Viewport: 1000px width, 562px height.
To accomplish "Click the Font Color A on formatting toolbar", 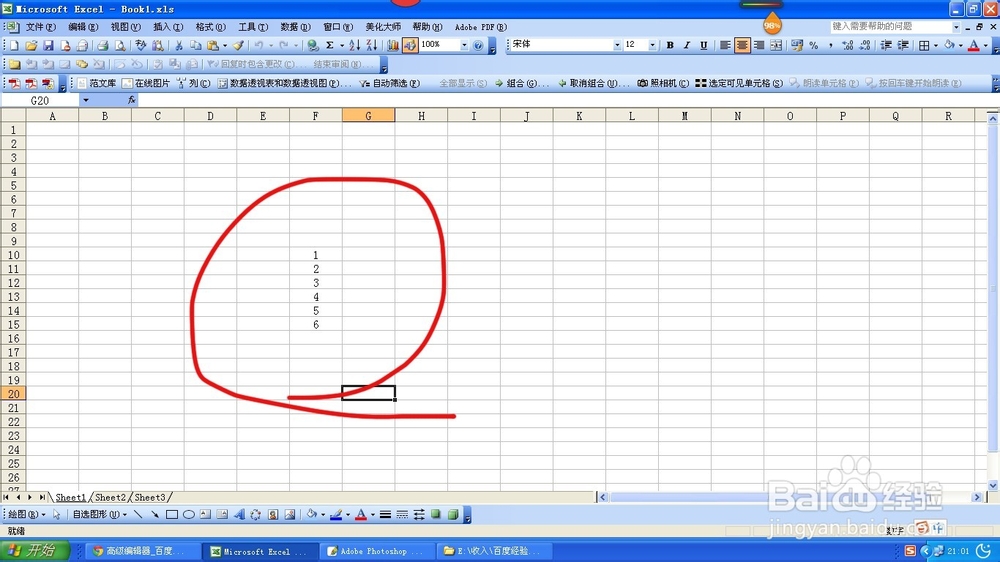I will tap(974, 45).
